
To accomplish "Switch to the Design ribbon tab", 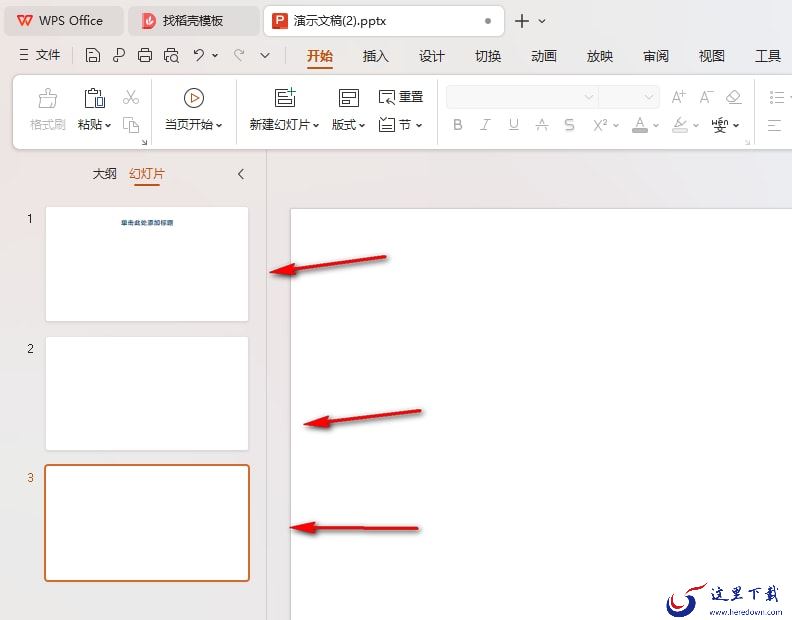I will coord(432,56).
